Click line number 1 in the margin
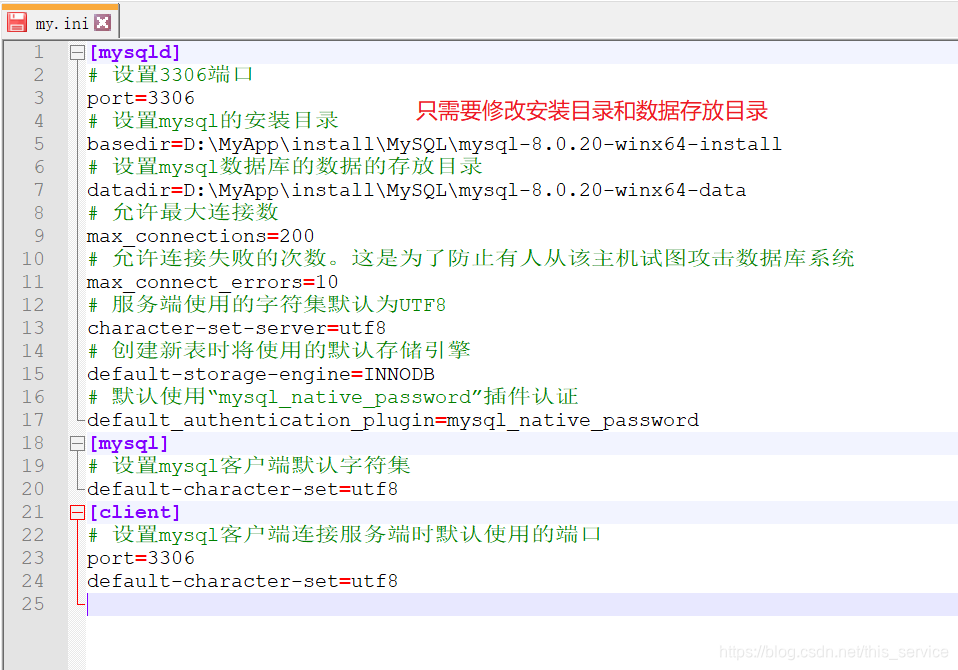The width and height of the screenshot is (958, 670). point(38,53)
